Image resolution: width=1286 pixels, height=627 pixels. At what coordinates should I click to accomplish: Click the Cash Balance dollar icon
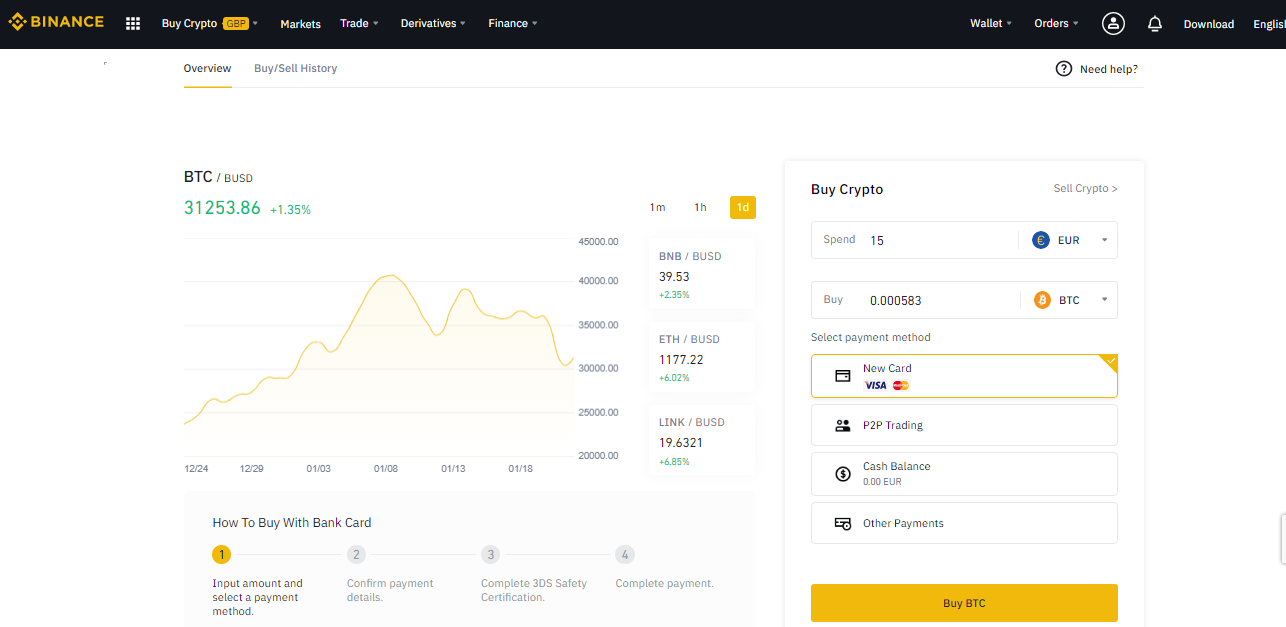tap(842, 474)
